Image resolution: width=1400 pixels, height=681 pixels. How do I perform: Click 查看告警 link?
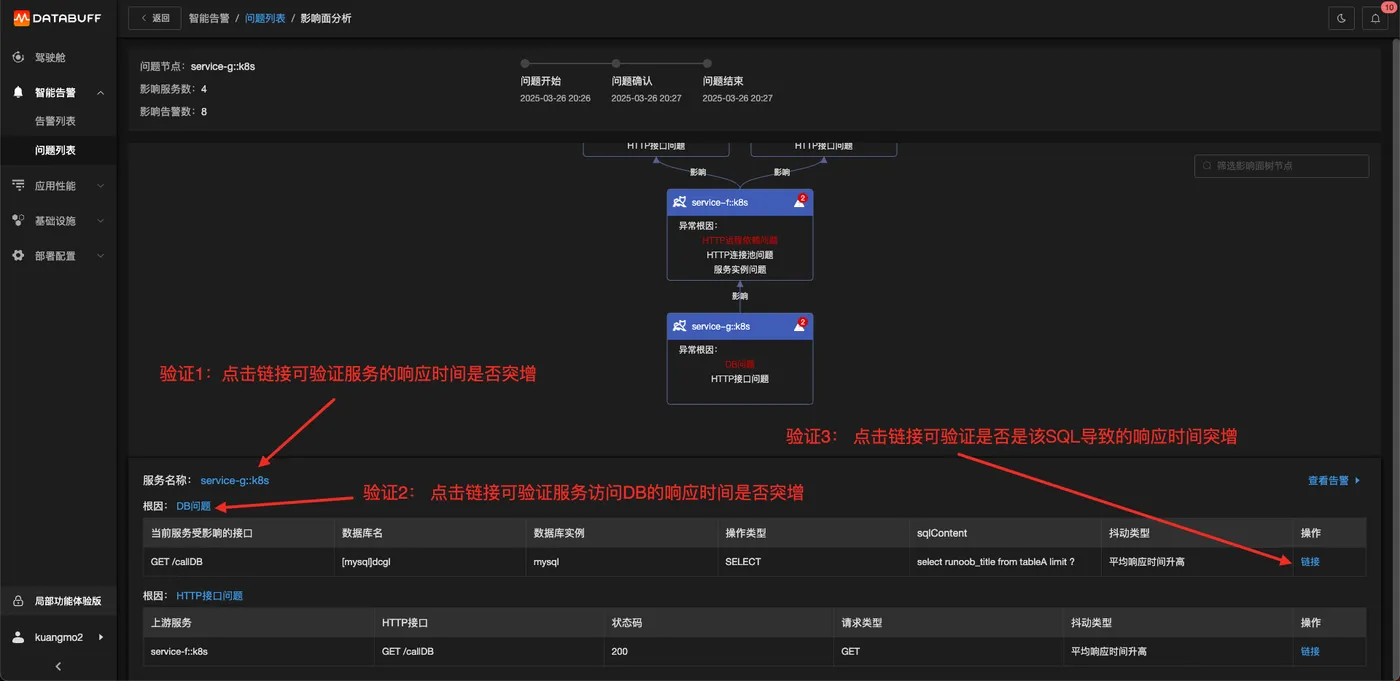(x=1334, y=480)
